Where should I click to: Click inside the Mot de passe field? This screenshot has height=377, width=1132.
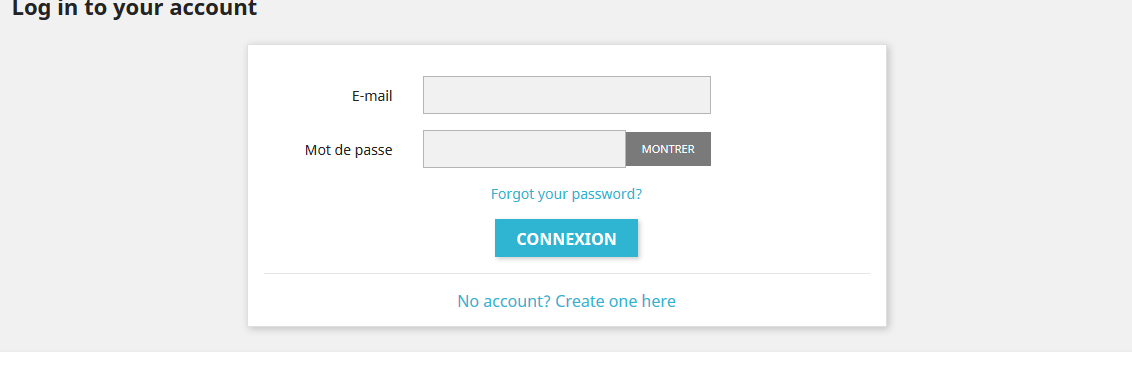(x=524, y=149)
